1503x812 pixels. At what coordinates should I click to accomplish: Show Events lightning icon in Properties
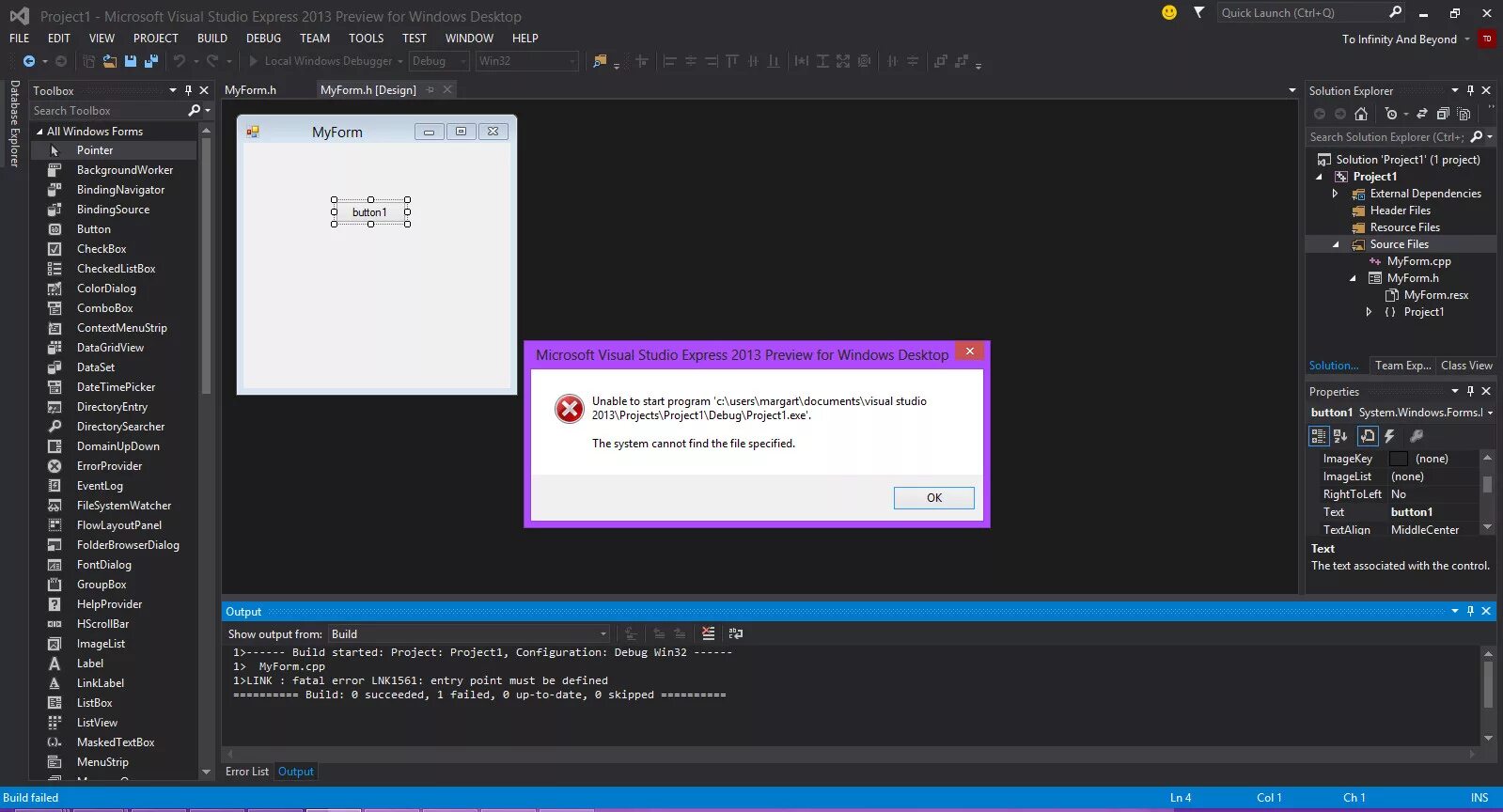coord(1389,436)
